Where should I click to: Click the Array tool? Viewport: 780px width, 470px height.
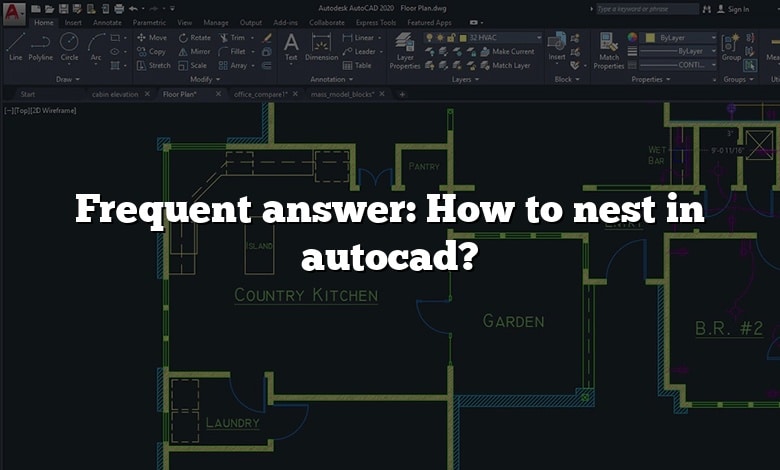233,65
